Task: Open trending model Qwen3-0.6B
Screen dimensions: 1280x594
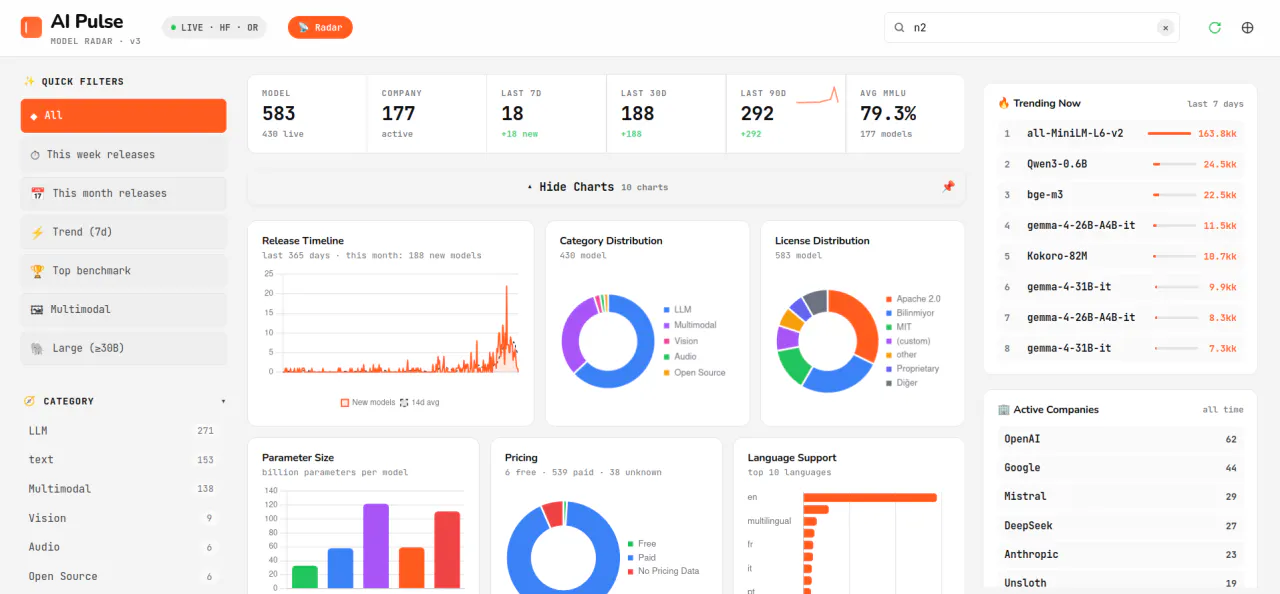Action: (1120, 164)
